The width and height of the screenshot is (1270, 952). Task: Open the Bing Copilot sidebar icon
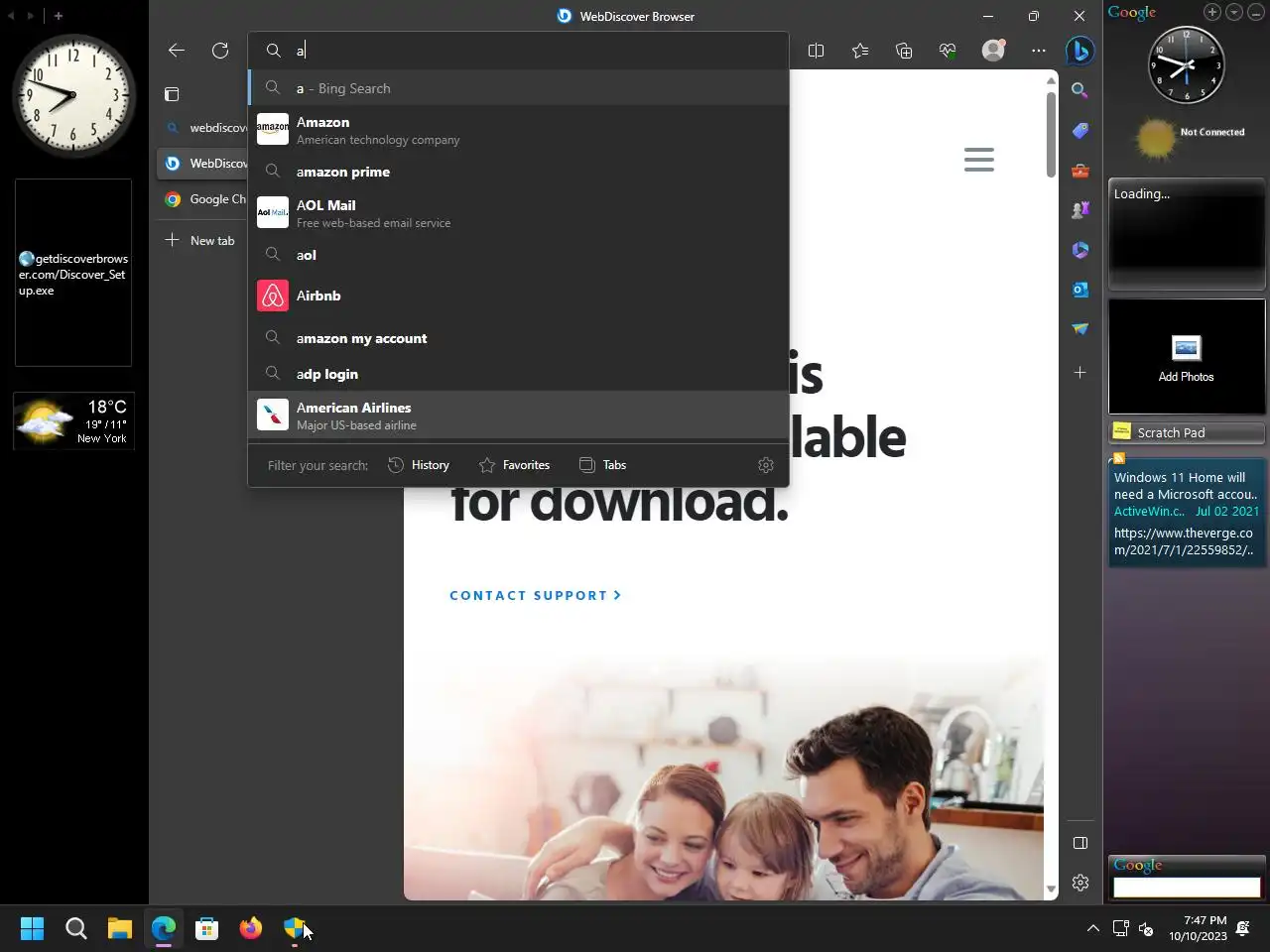click(x=1080, y=50)
